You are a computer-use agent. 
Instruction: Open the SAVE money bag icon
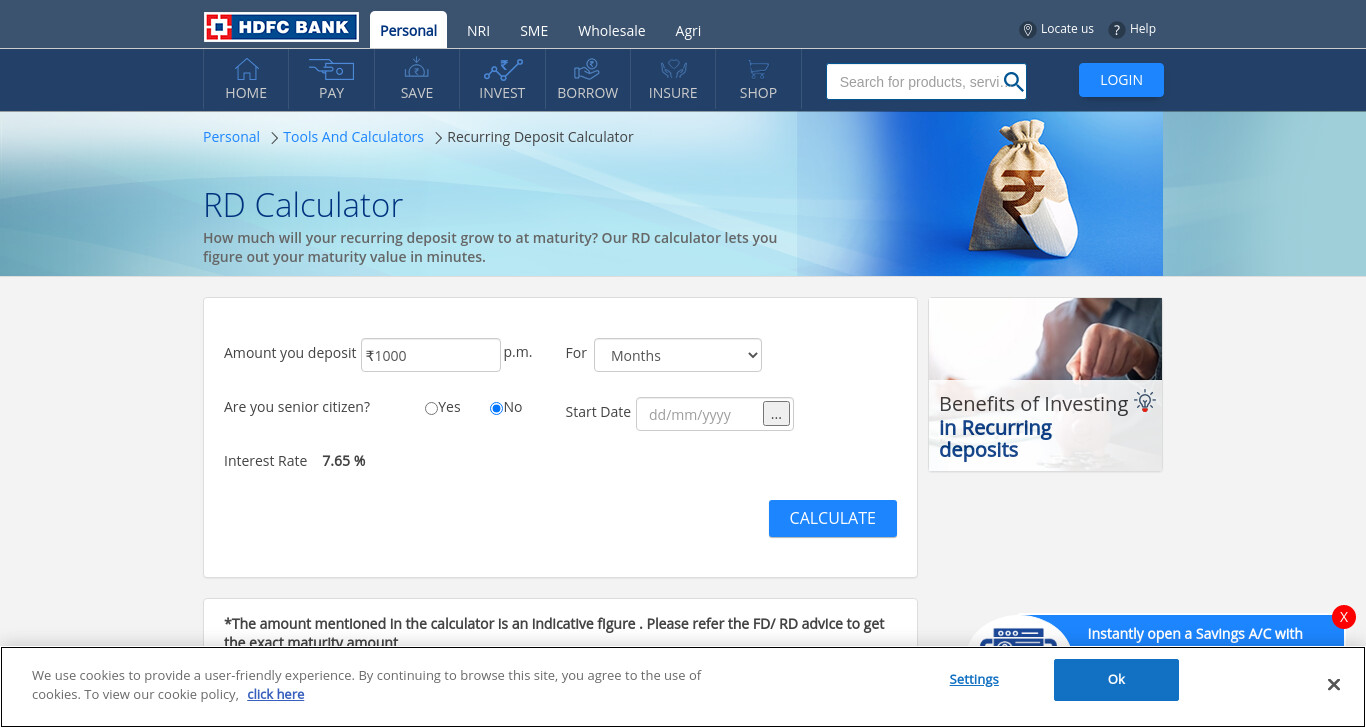tap(417, 69)
